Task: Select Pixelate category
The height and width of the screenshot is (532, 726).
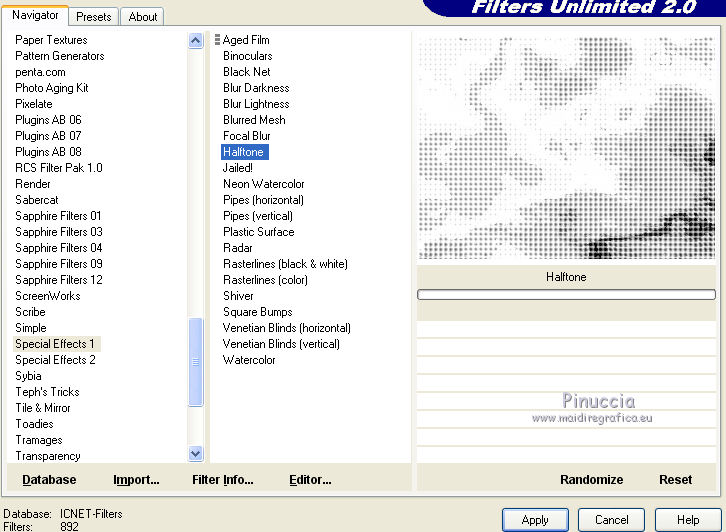Action: pyautogui.click(x=34, y=104)
